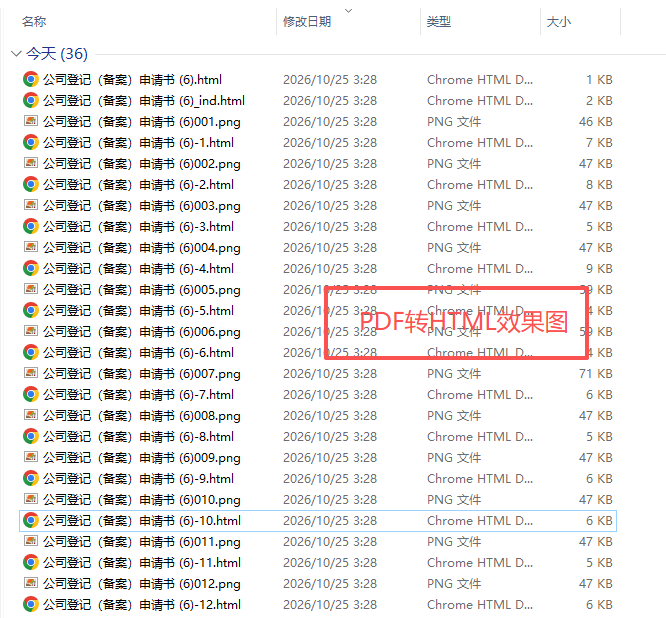Click Chrome icon of 申请书 (6)-12.html

(31, 605)
